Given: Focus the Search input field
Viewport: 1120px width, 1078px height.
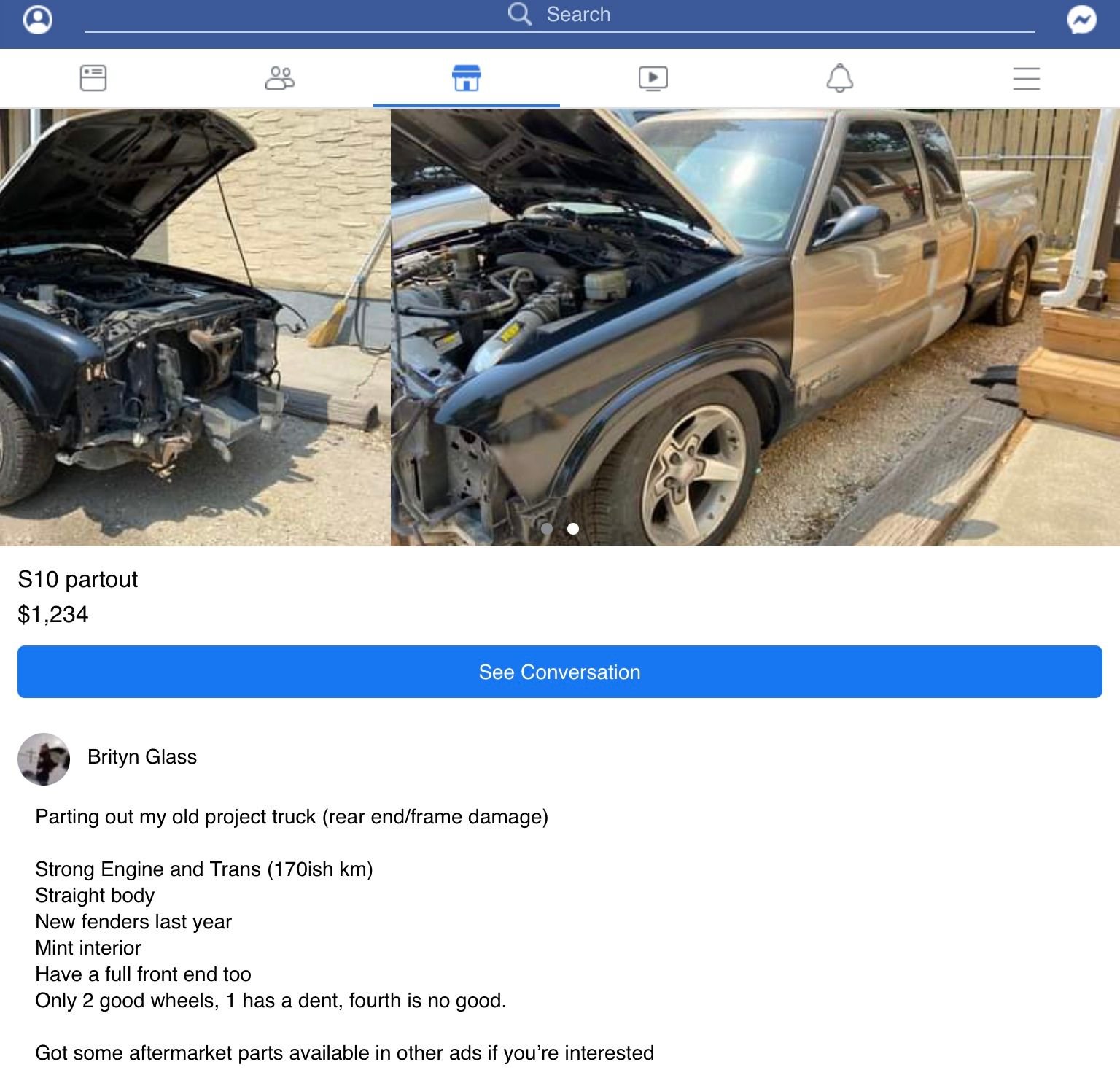Looking at the screenshot, I should pos(560,16).
